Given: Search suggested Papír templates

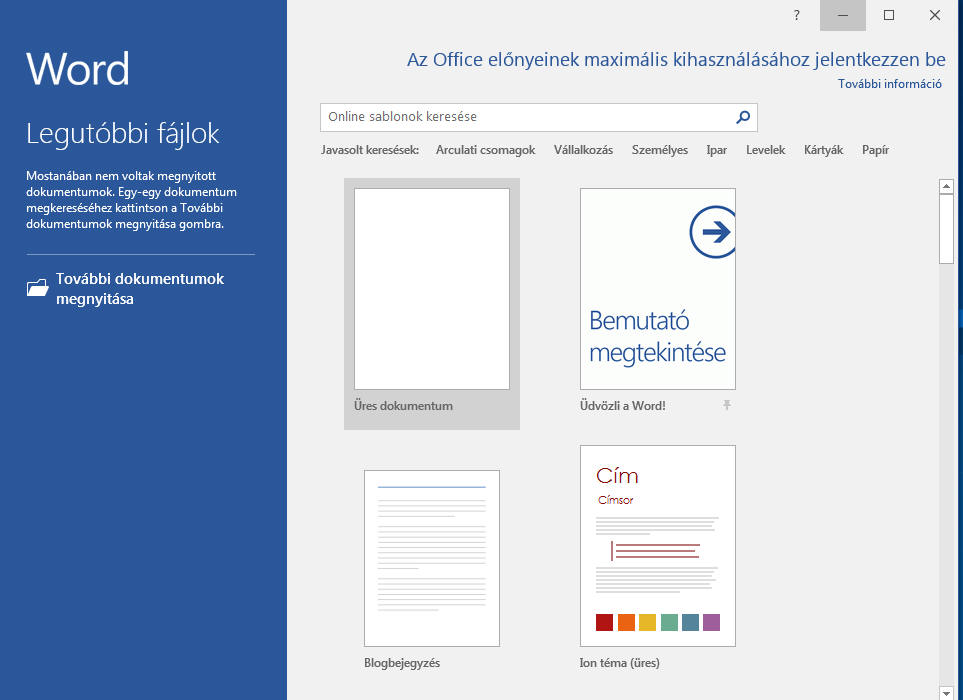Looking at the screenshot, I should pos(875,150).
